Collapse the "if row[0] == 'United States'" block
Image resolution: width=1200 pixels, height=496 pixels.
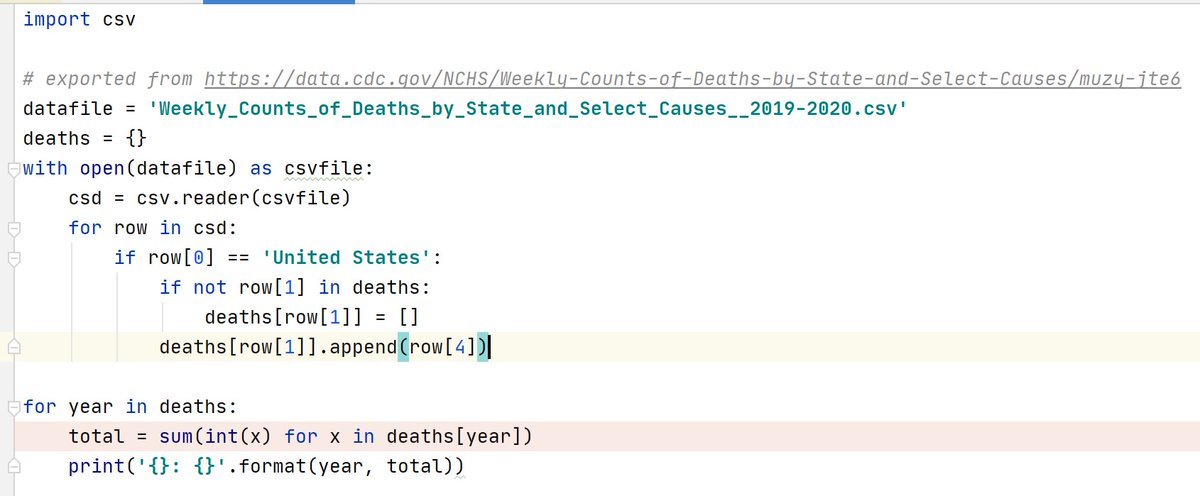pos(13,258)
